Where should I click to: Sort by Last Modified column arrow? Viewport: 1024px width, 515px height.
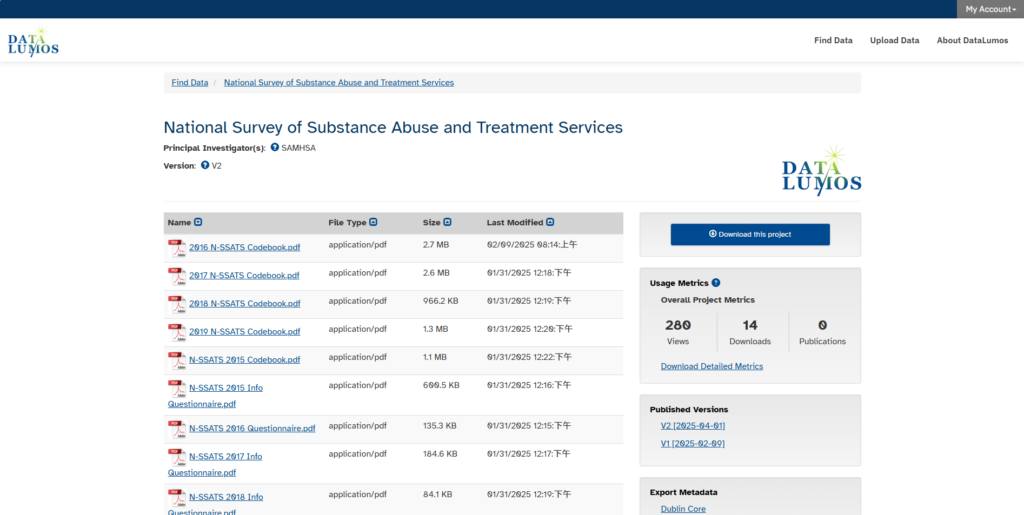click(550, 223)
